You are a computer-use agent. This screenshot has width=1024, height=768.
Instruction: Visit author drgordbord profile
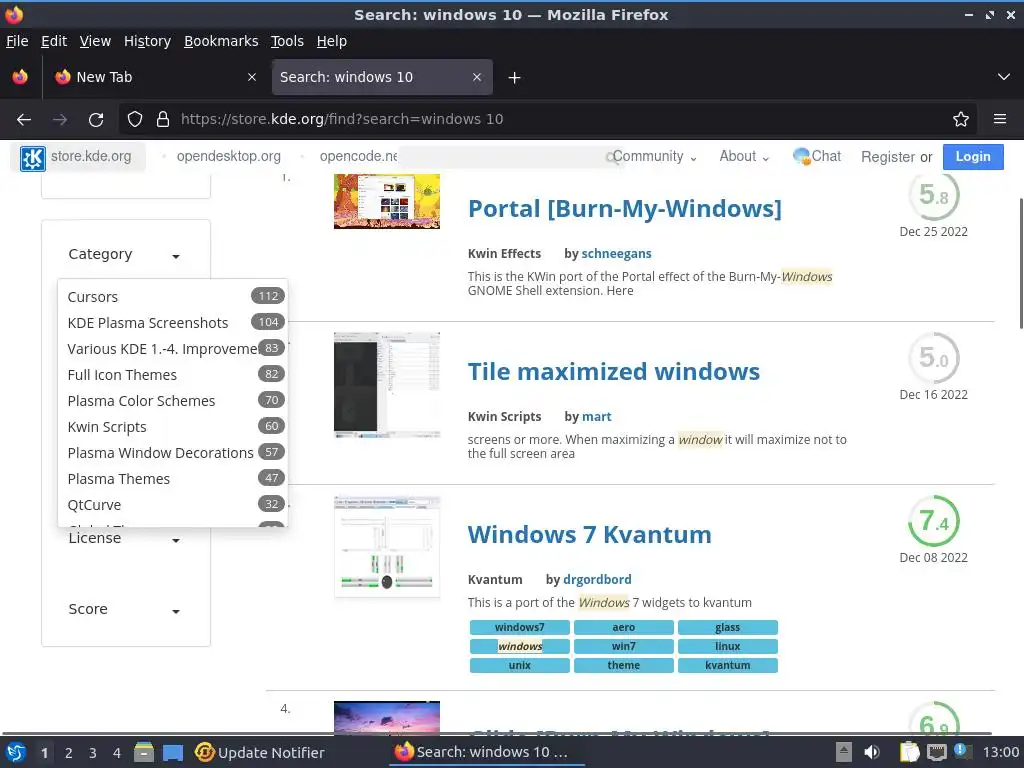click(598, 580)
